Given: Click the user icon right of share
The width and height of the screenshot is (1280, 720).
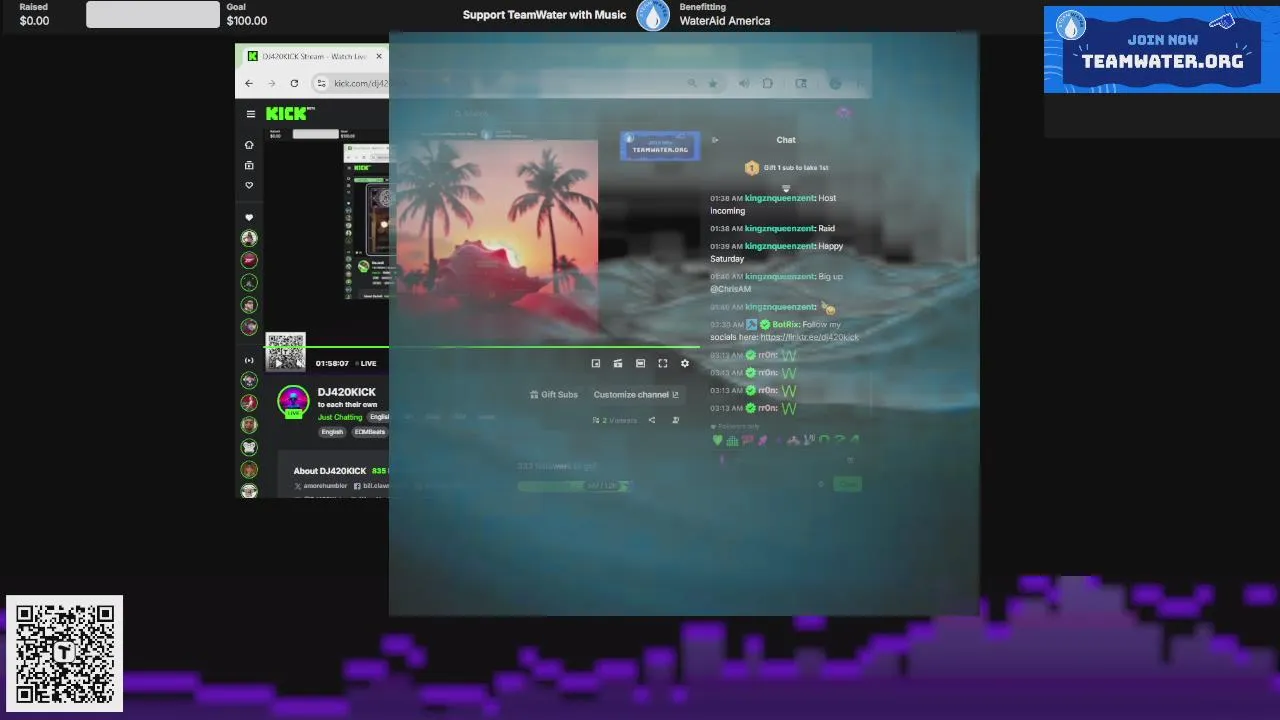Looking at the screenshot, I should pos(675,420).
